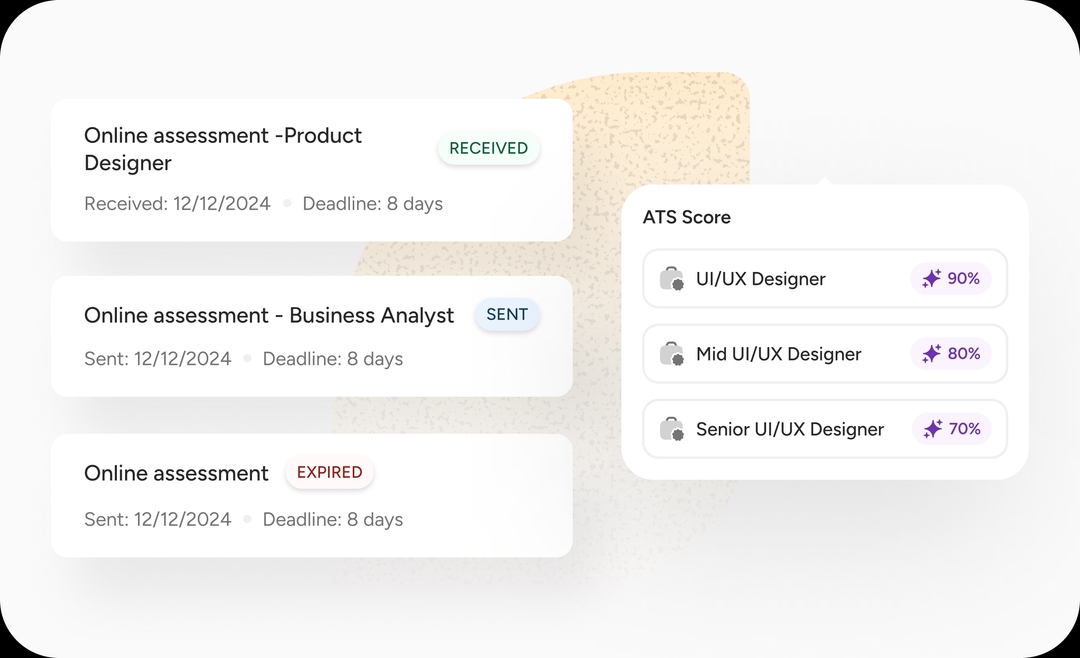Click the sparkle icon next to 70%
Viewport: 1080px width, 658px height.
[932, 429]
